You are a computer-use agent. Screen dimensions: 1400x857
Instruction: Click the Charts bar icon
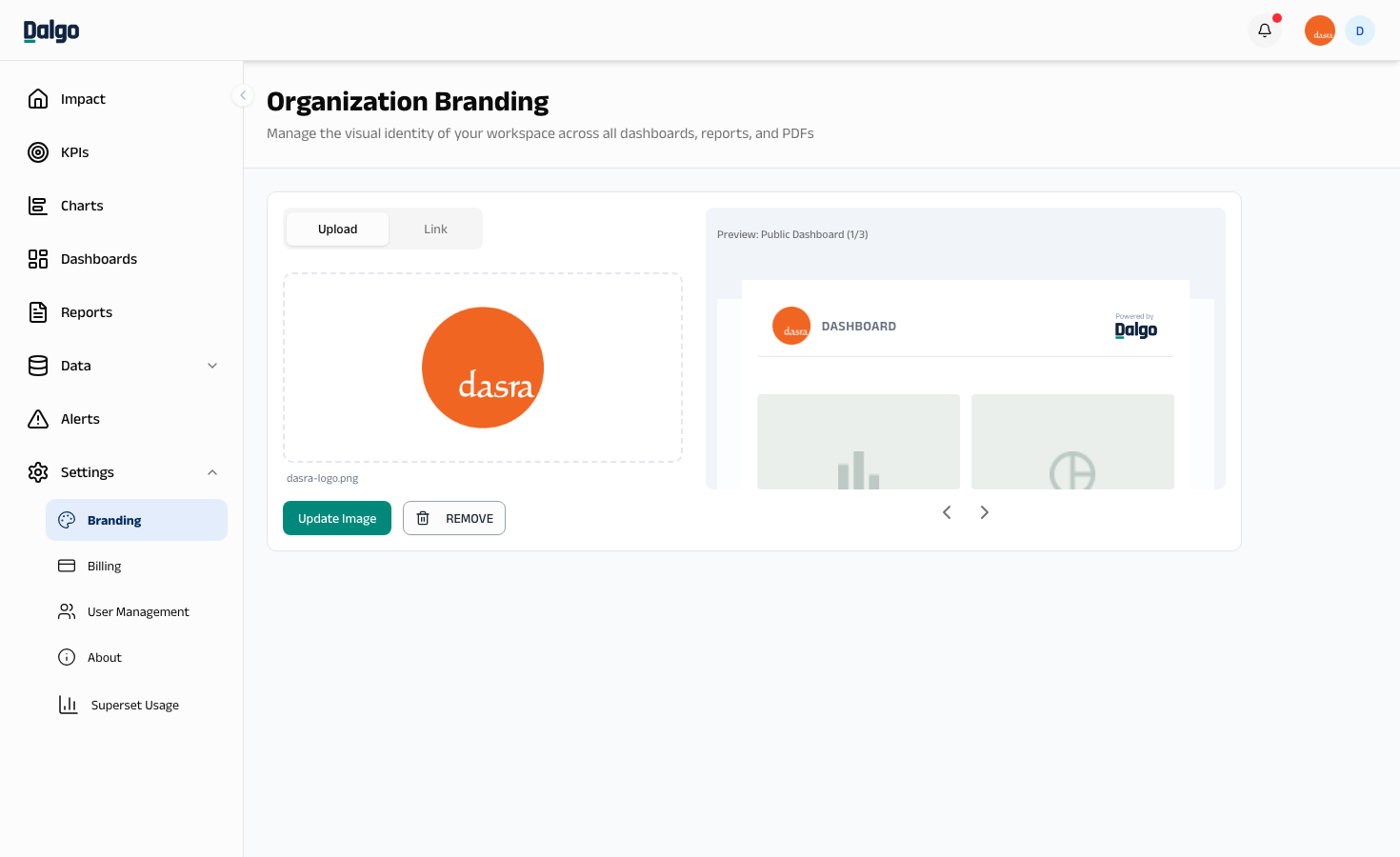click(x=38, y=206)
